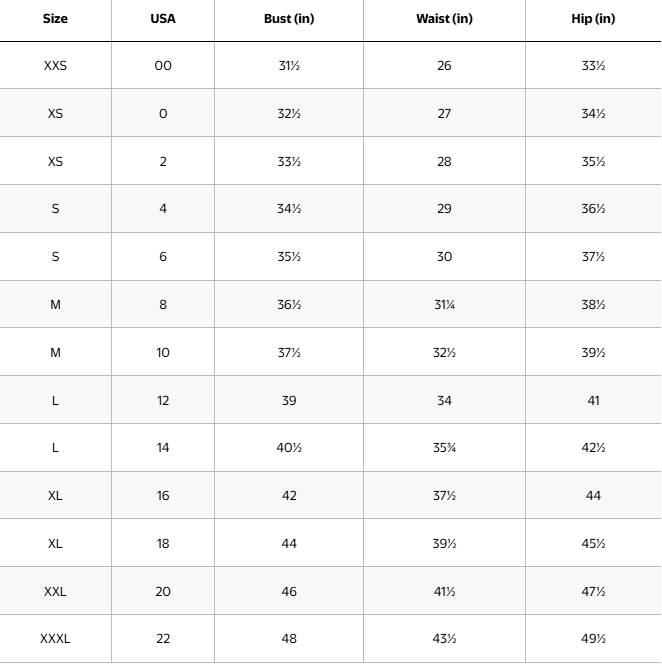Click the Size column header

pyautogui.click(x=55, y=19)
